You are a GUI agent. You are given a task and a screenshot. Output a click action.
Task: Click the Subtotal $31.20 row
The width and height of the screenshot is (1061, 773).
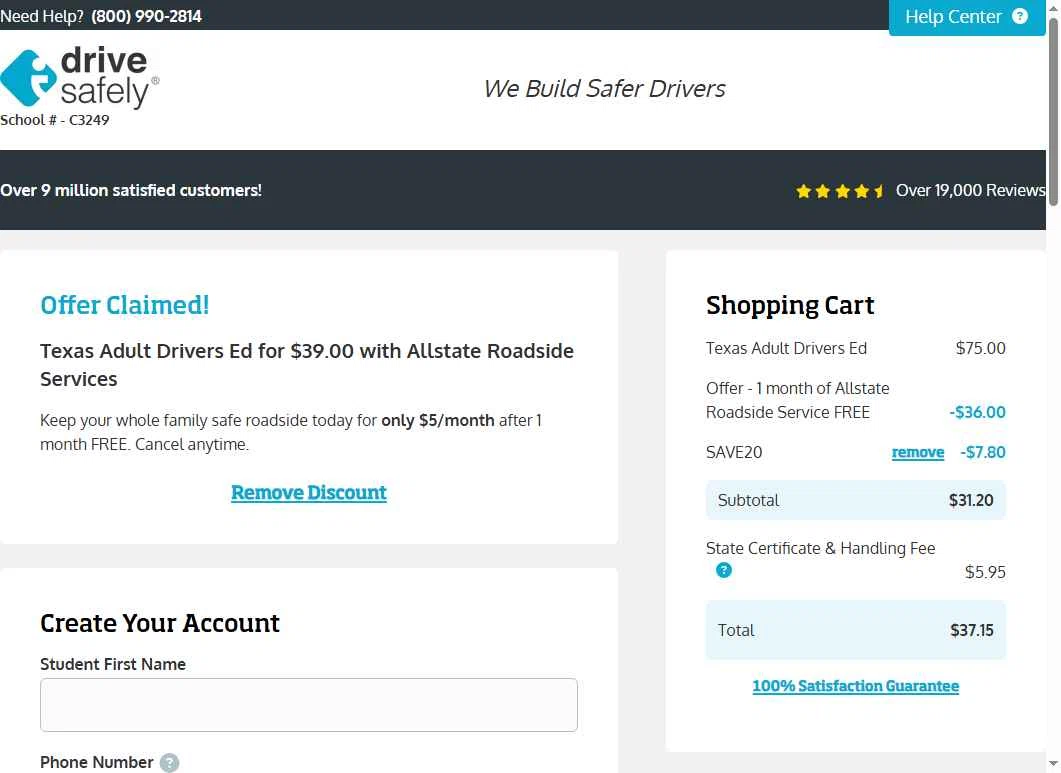(x=855, y=500)
